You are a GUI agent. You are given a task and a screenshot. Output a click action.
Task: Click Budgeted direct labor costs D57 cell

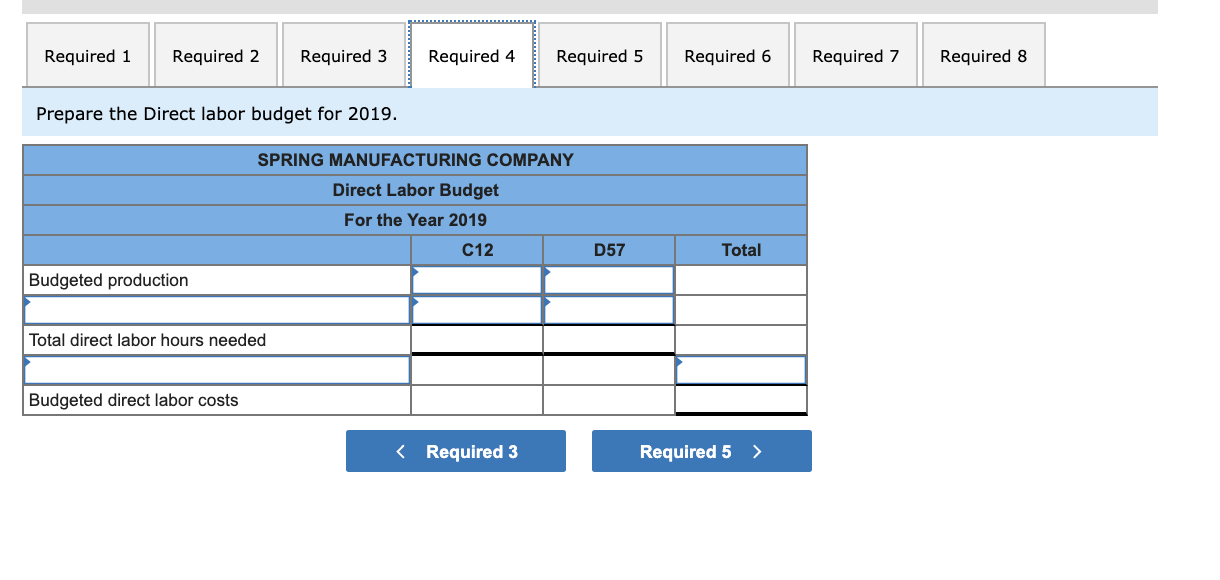(x=609, y=400)
